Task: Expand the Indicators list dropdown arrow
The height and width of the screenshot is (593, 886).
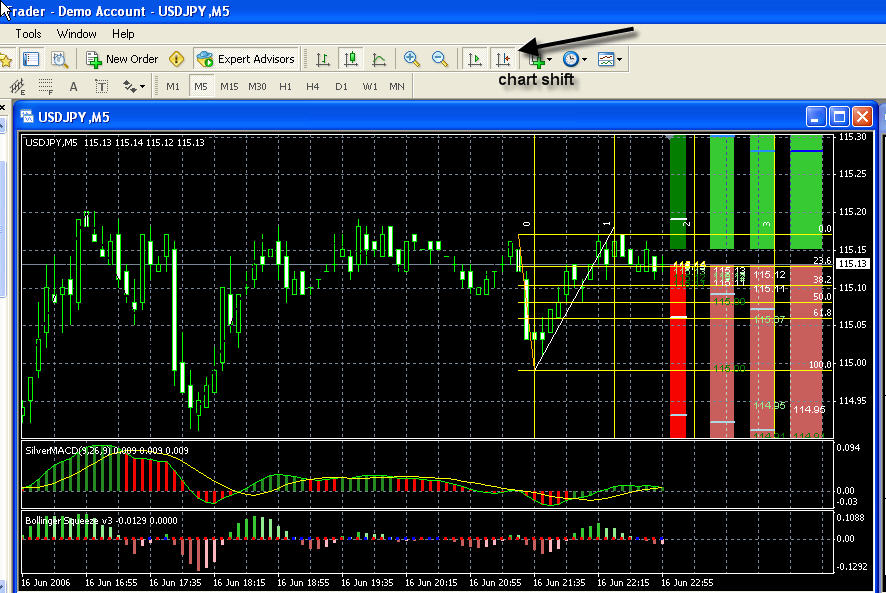Action: pos(550,59)
